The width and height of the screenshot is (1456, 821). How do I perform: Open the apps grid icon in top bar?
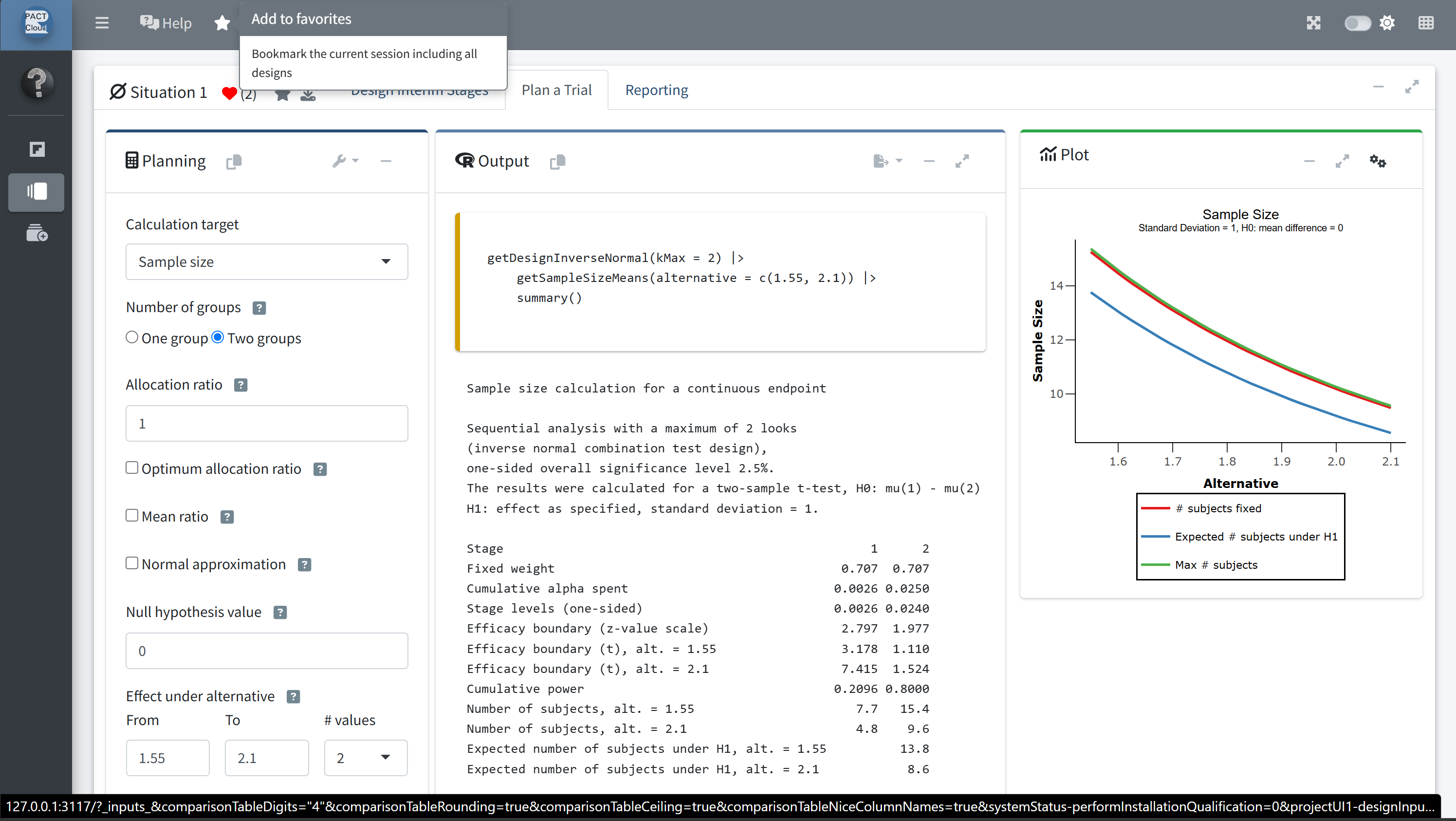click(1425, 22)
